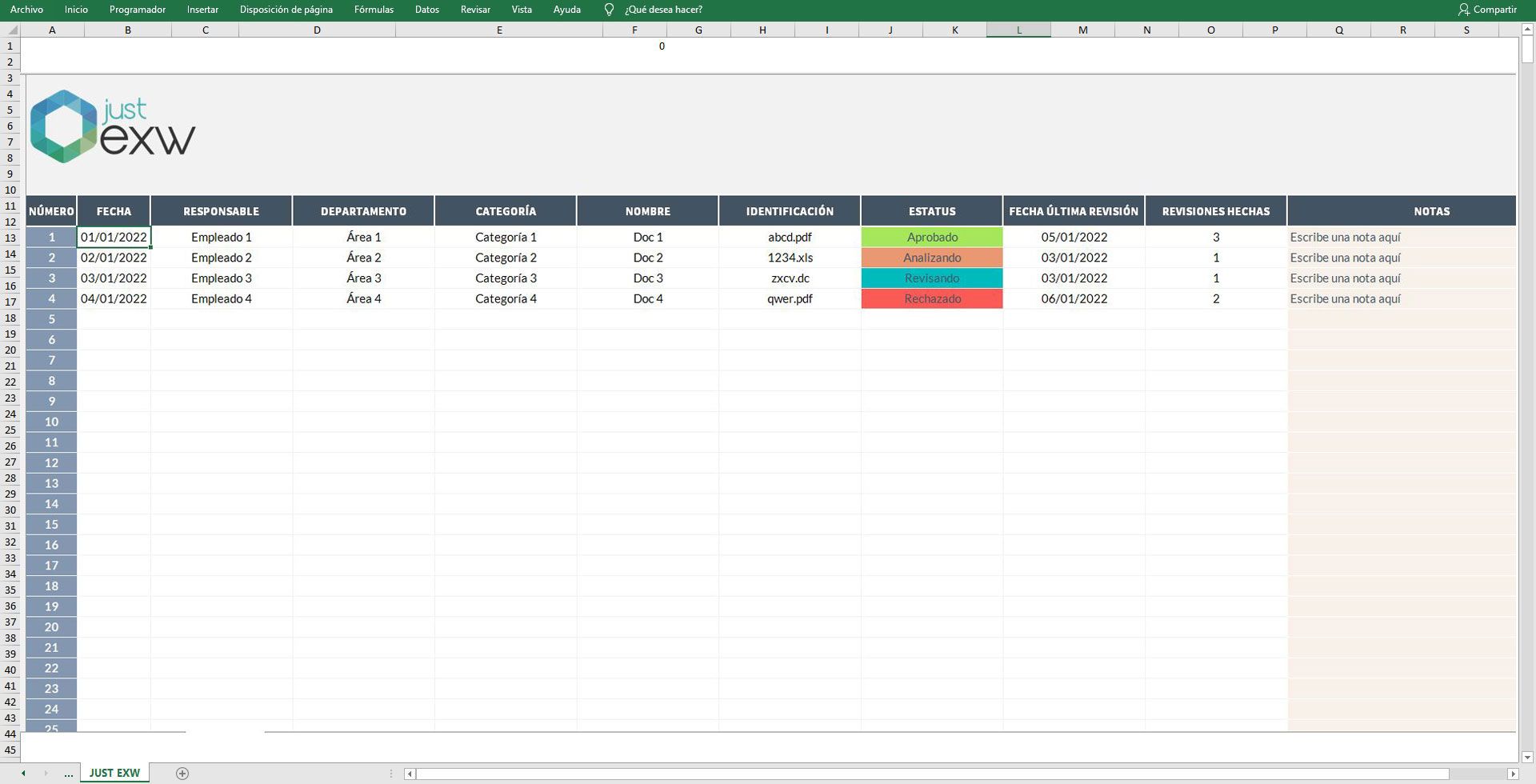Click the Compartir share person icon
The height and width of the screenshot is (784, 1536).
point(1464,10)
